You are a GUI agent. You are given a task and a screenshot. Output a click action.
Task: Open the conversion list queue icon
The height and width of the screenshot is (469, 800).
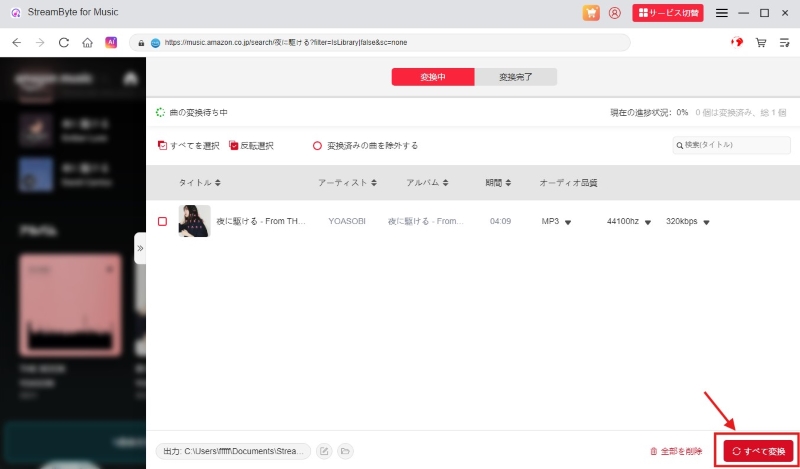coord(784,43)
